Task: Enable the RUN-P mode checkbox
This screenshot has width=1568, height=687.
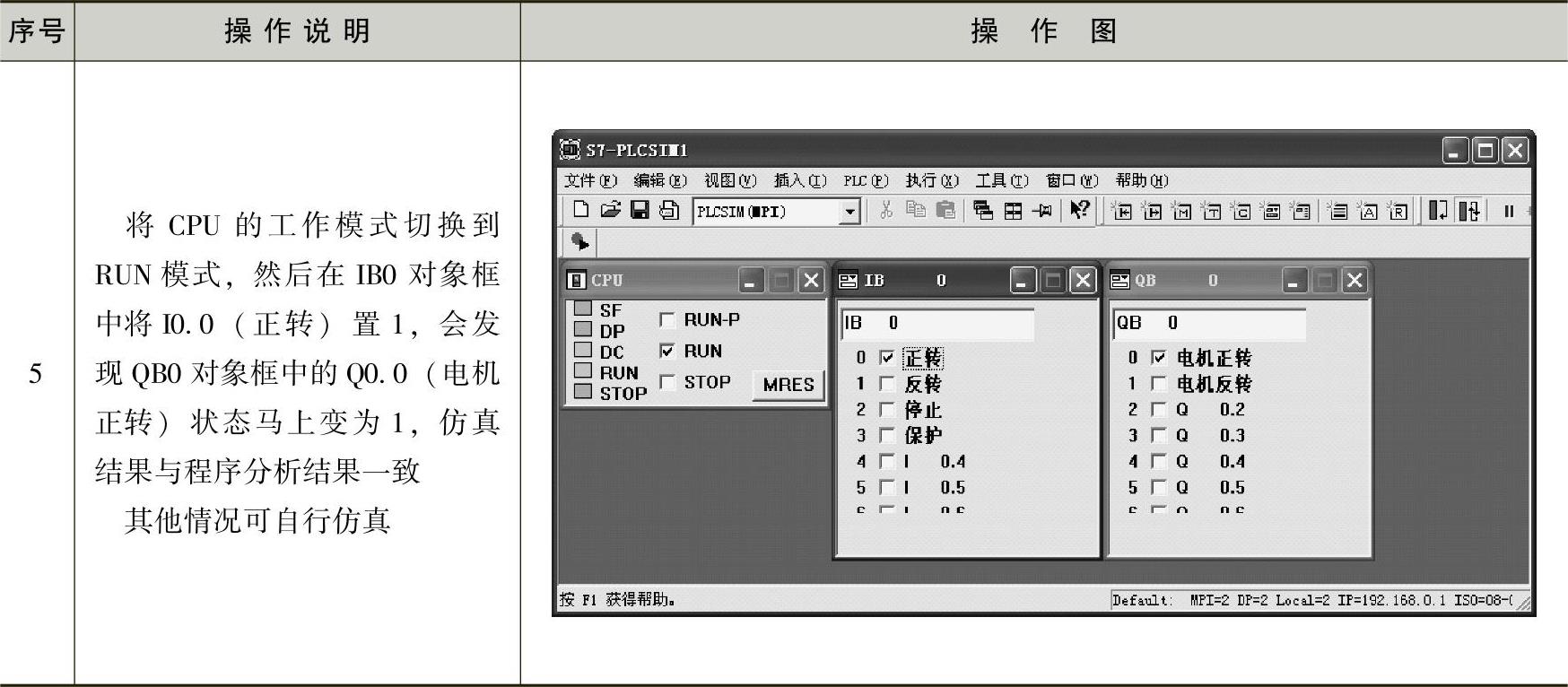Action: [667, 320]
